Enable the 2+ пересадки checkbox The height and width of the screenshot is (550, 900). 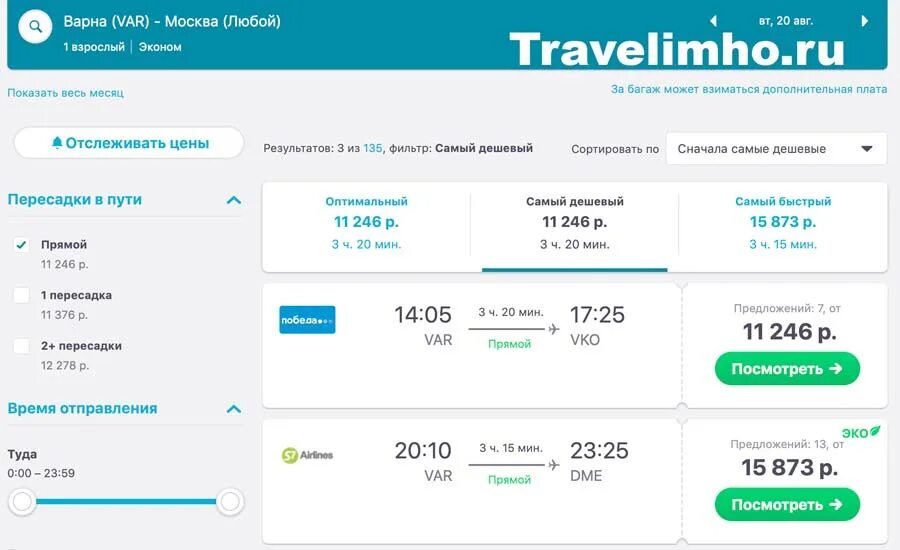click(x=21, y=346)
